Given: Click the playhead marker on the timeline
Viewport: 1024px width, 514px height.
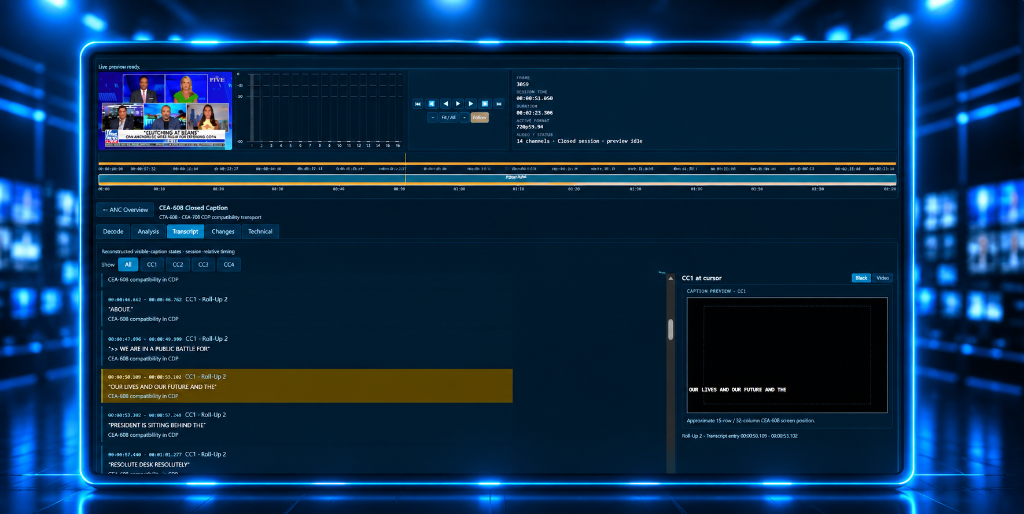Looking at the screenshot, I should coord(405,169).
